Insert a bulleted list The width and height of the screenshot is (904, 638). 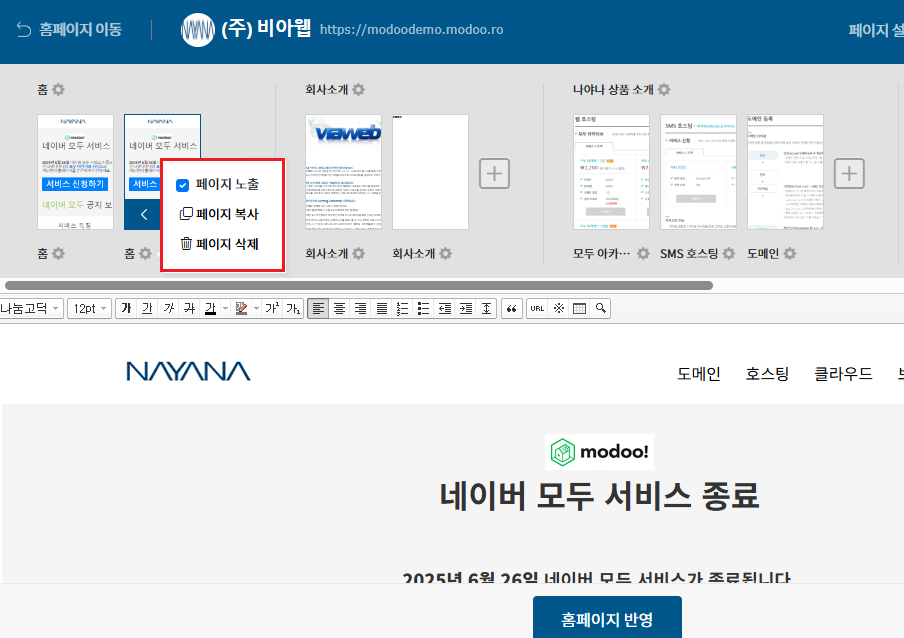click(423, 308)
